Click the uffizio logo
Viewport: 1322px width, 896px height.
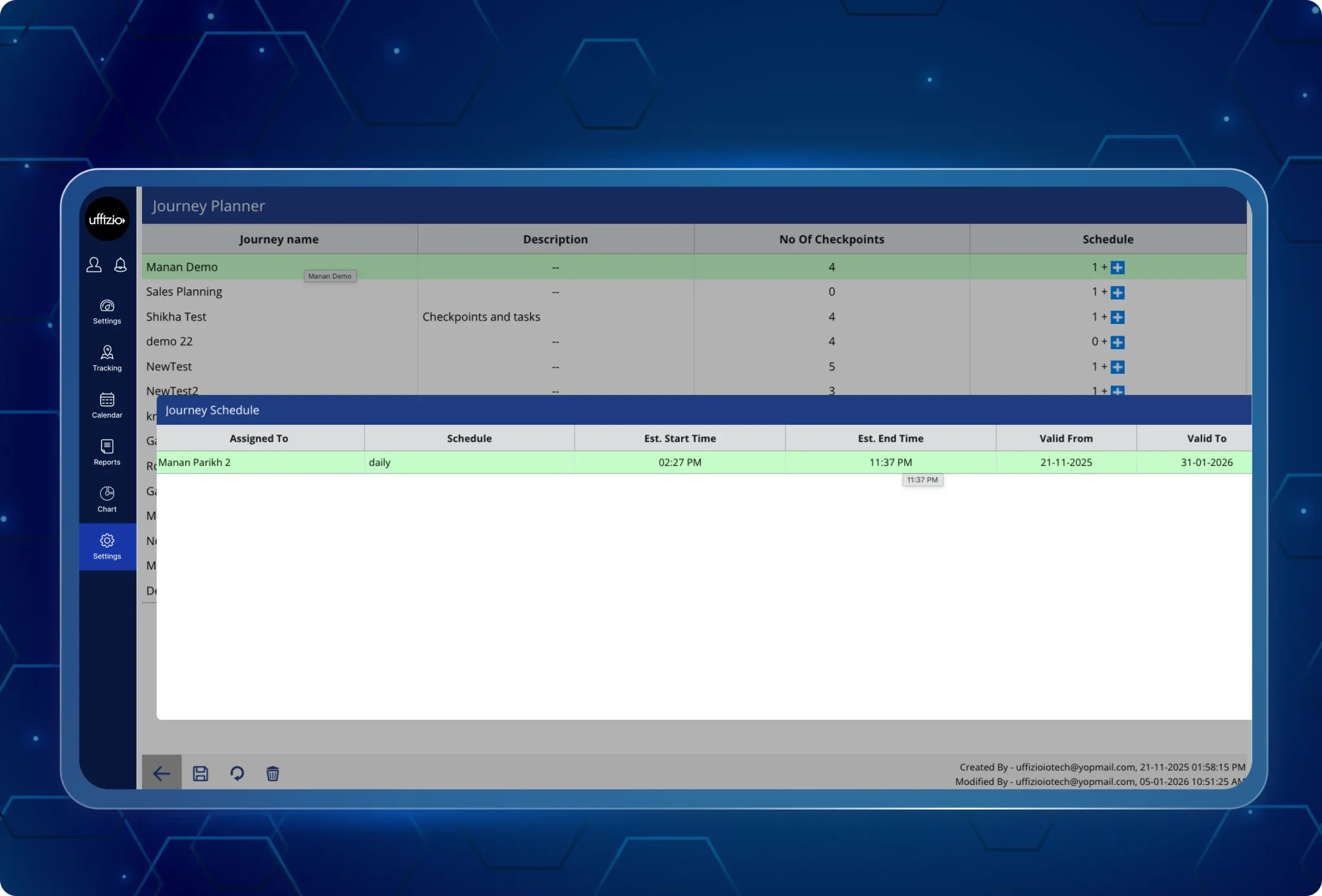coord(107,219)
